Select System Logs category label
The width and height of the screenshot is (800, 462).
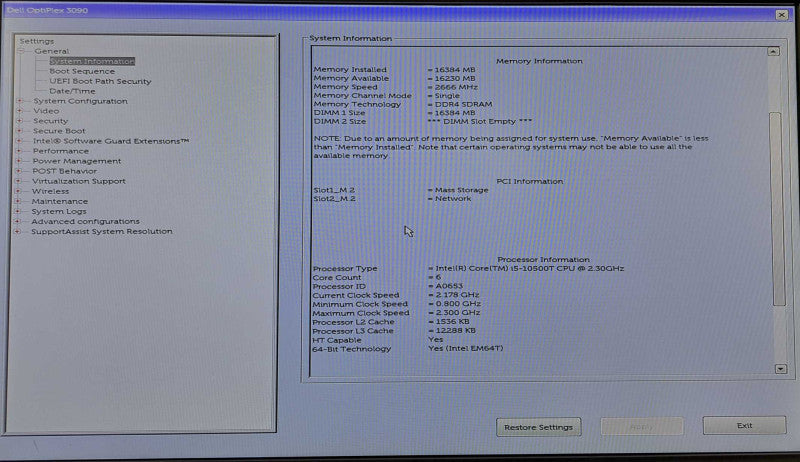pyautogui.click(x=59, y=211)
